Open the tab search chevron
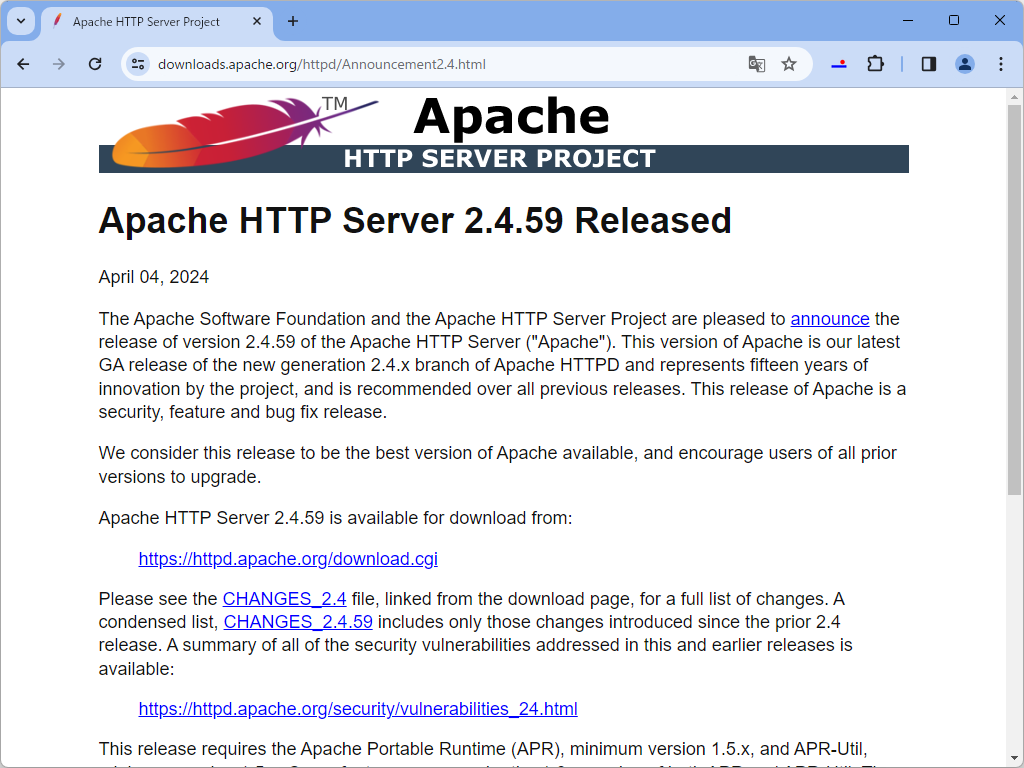This screenshot has height=768, width=1024. coord(20,21)
